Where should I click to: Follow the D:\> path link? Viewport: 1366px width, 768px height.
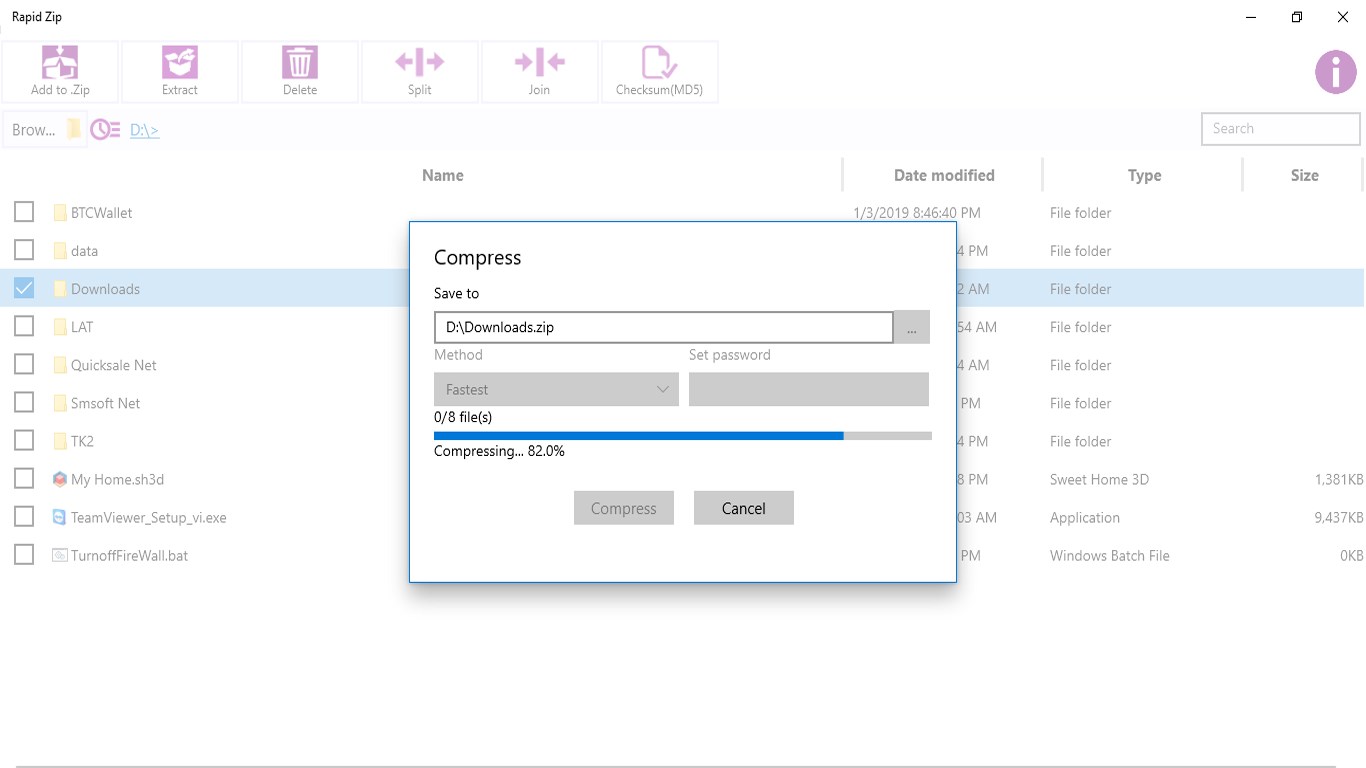144,130
